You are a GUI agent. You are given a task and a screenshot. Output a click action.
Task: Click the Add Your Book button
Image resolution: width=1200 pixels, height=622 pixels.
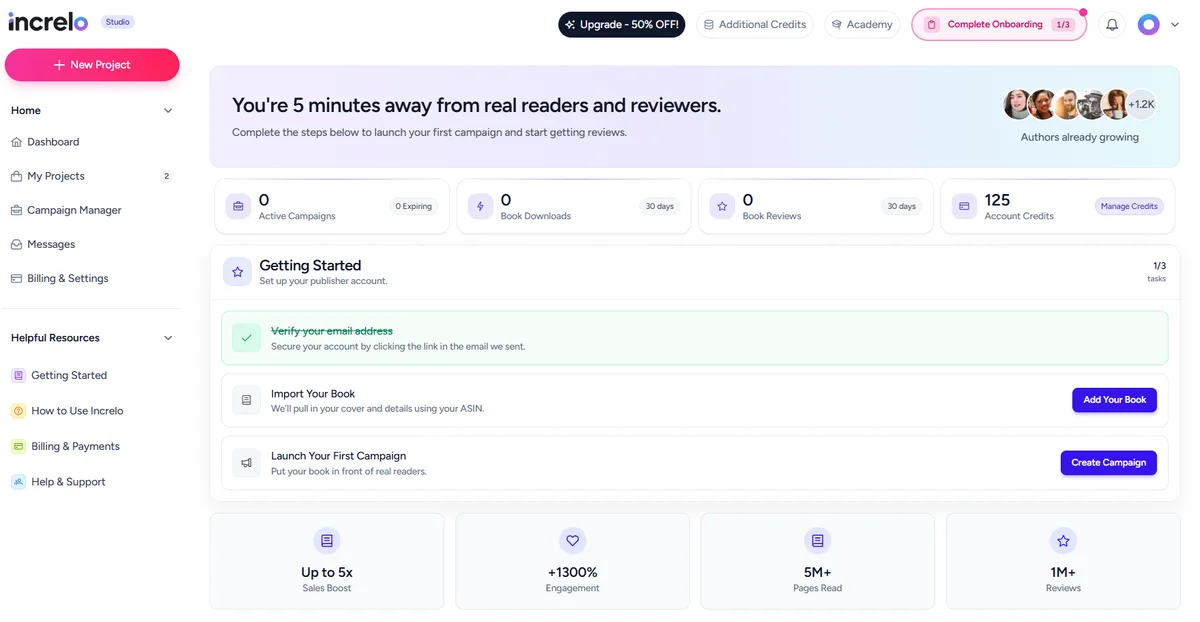[1114, 399]
